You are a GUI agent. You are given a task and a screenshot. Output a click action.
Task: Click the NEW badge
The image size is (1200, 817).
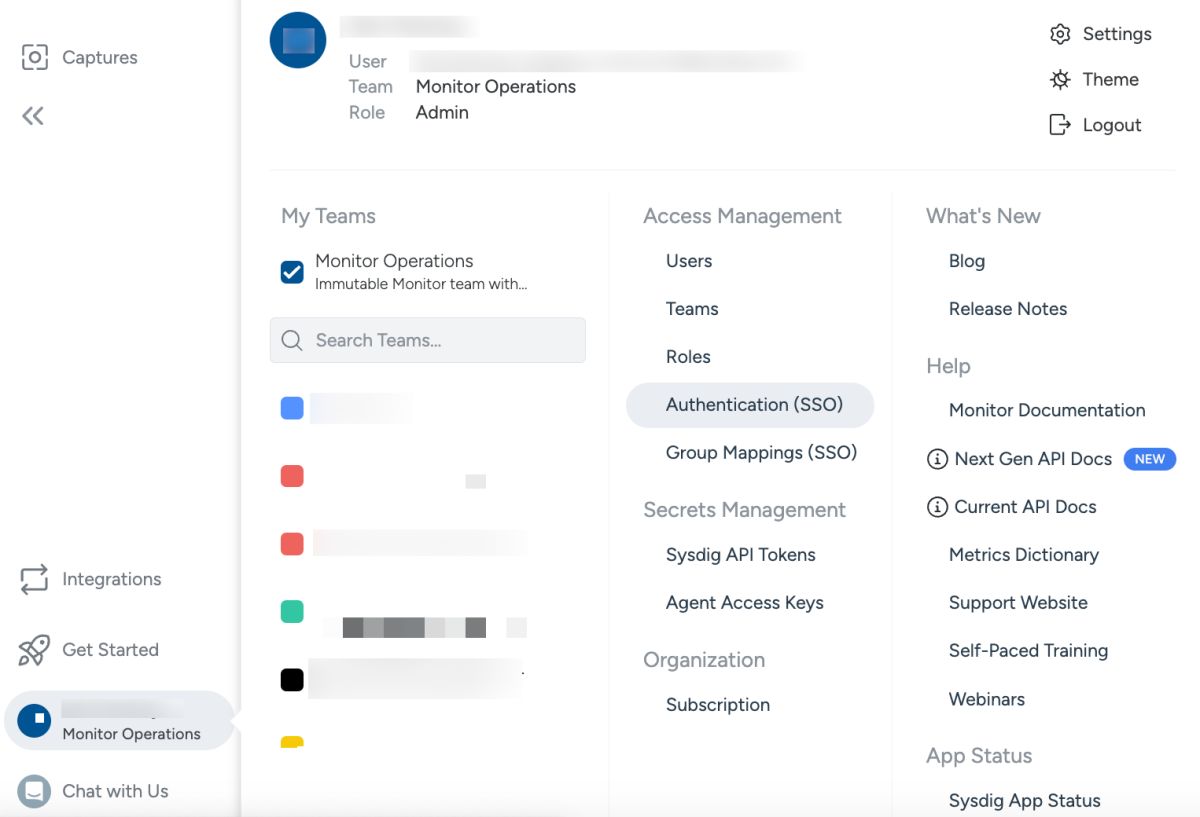1150,459
